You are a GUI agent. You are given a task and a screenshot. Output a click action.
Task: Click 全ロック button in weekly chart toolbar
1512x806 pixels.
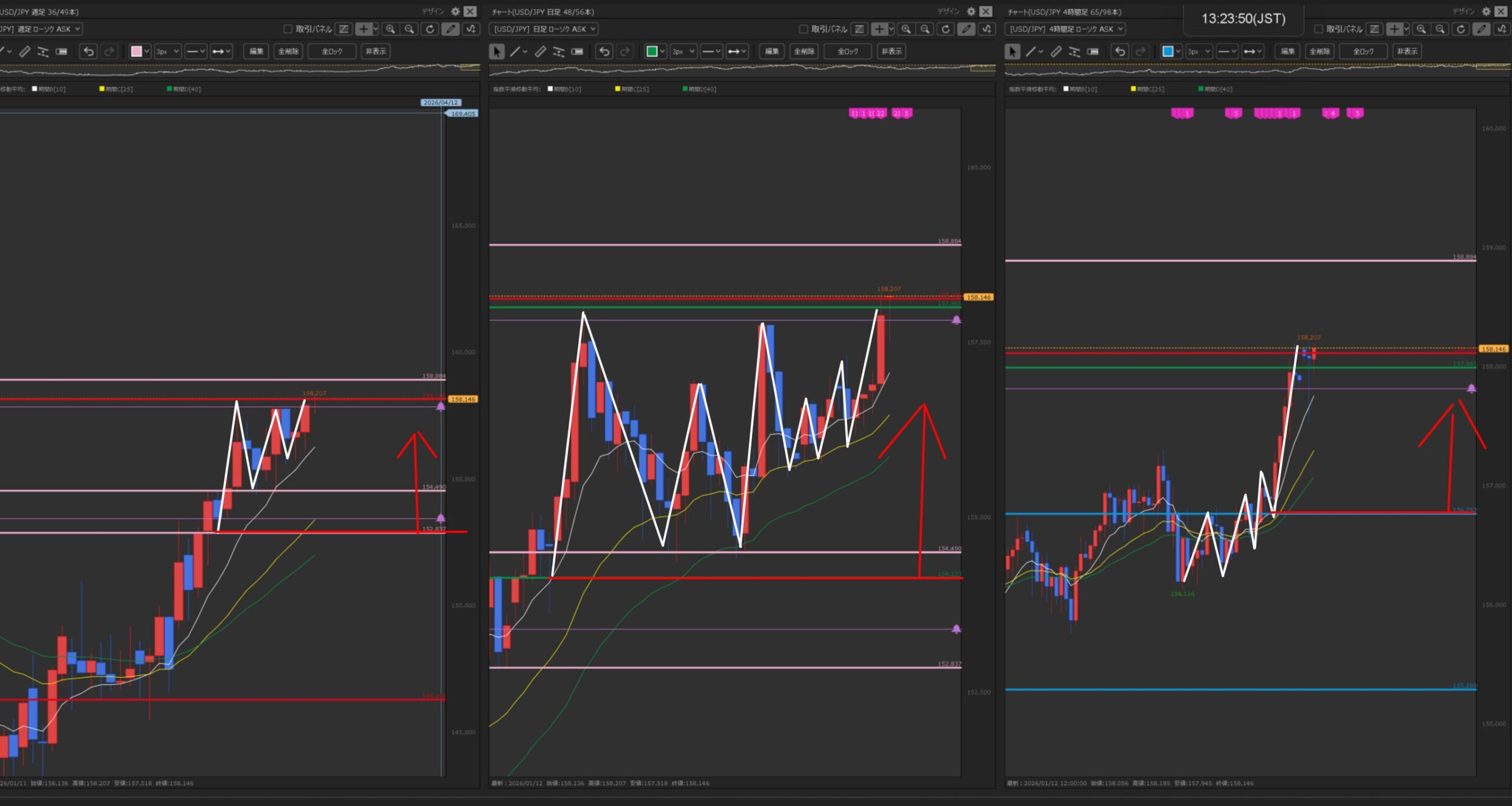click(331, 51)
